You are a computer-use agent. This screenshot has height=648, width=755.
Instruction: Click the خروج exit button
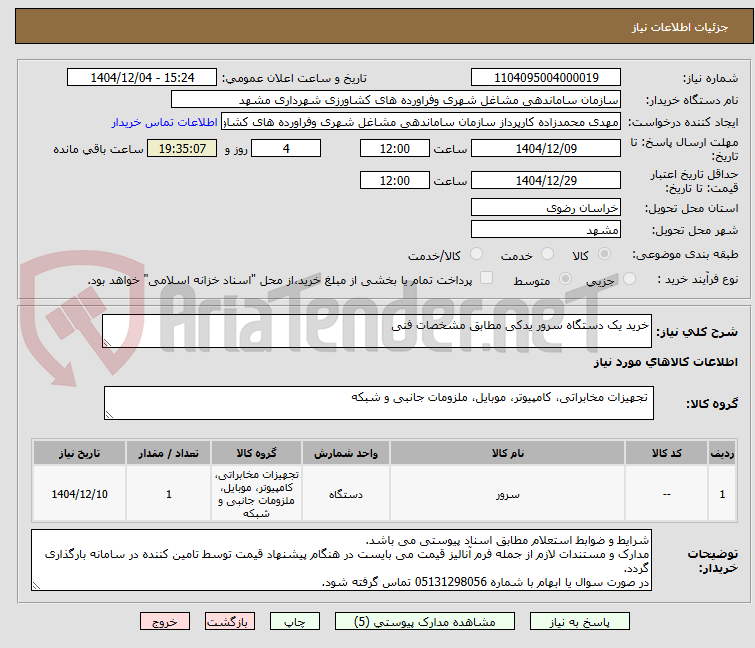point(165,622)
